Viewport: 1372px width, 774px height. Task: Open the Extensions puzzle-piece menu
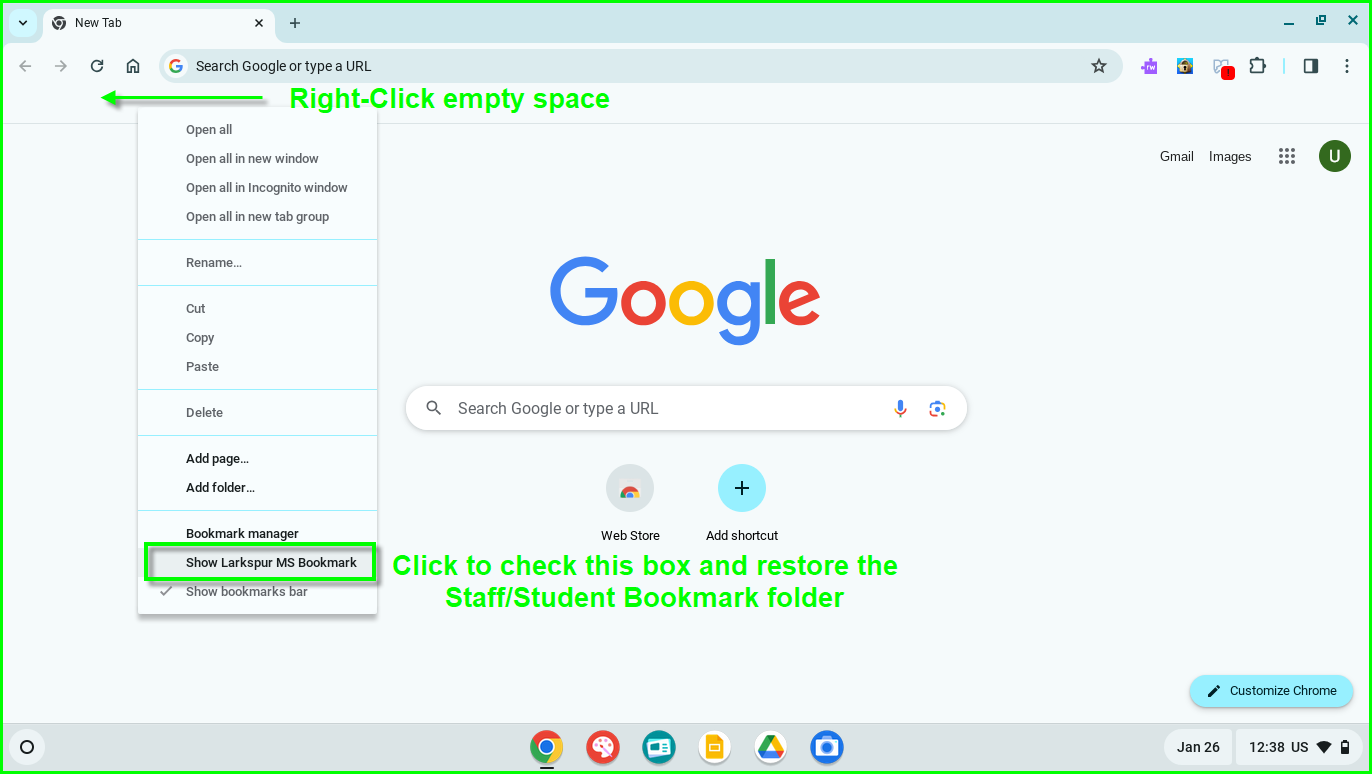pyautogui.click(x=1257, y=65)
